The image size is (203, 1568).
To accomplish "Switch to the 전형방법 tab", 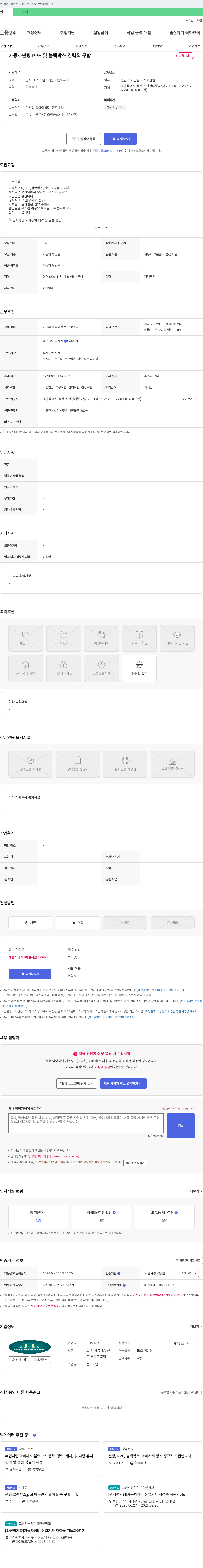I will tap(157, 46).
